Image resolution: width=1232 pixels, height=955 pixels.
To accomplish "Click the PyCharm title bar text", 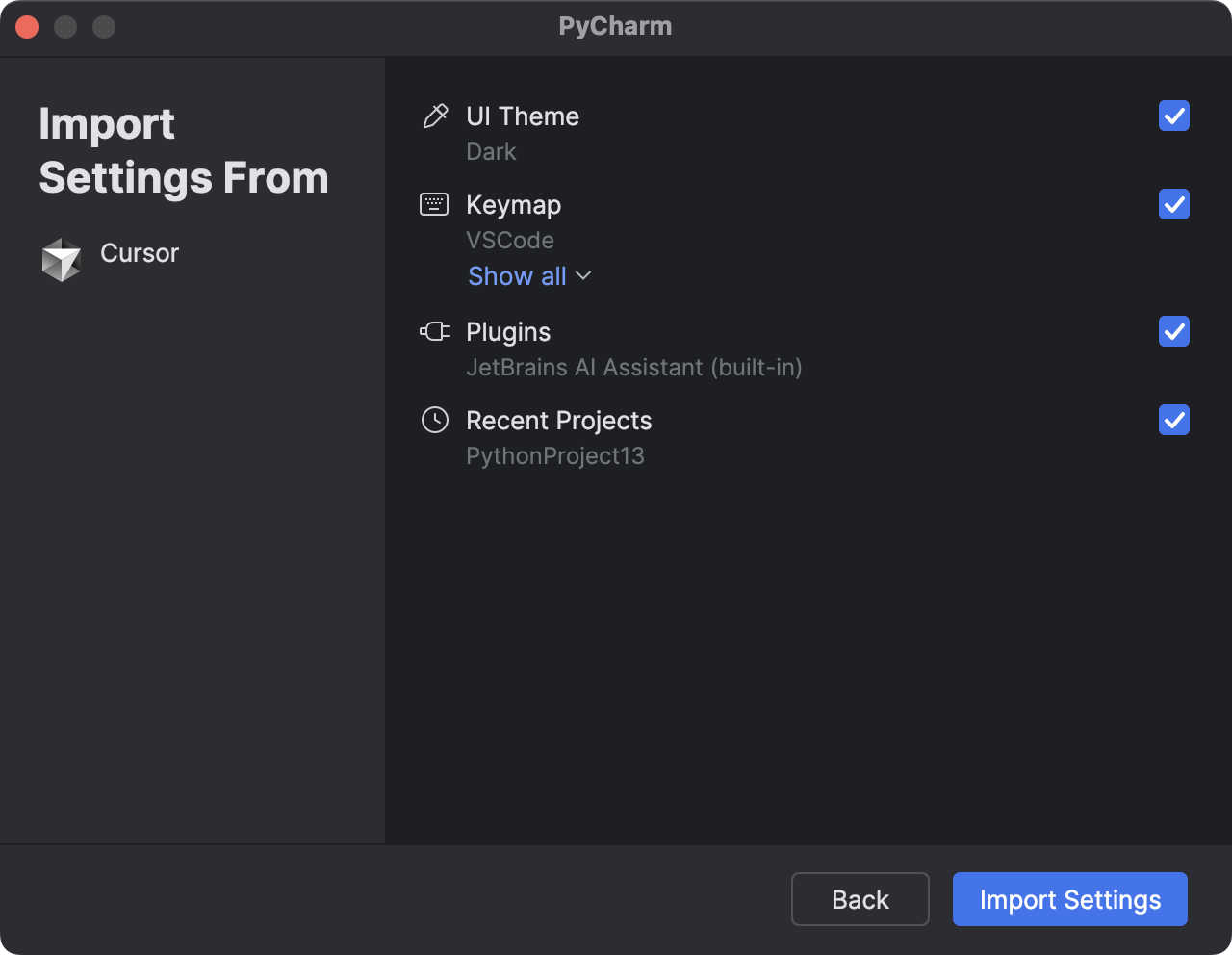I will click(615, 26).
